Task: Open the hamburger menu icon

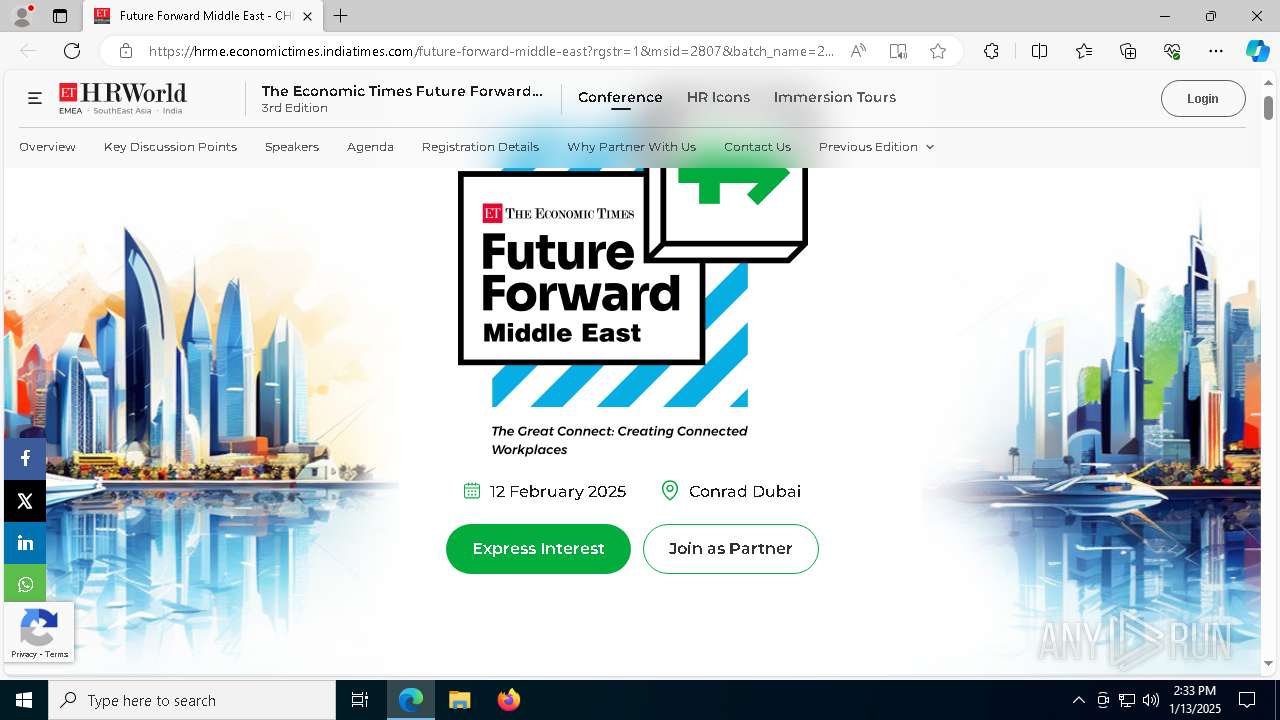Action: [35, 98]
